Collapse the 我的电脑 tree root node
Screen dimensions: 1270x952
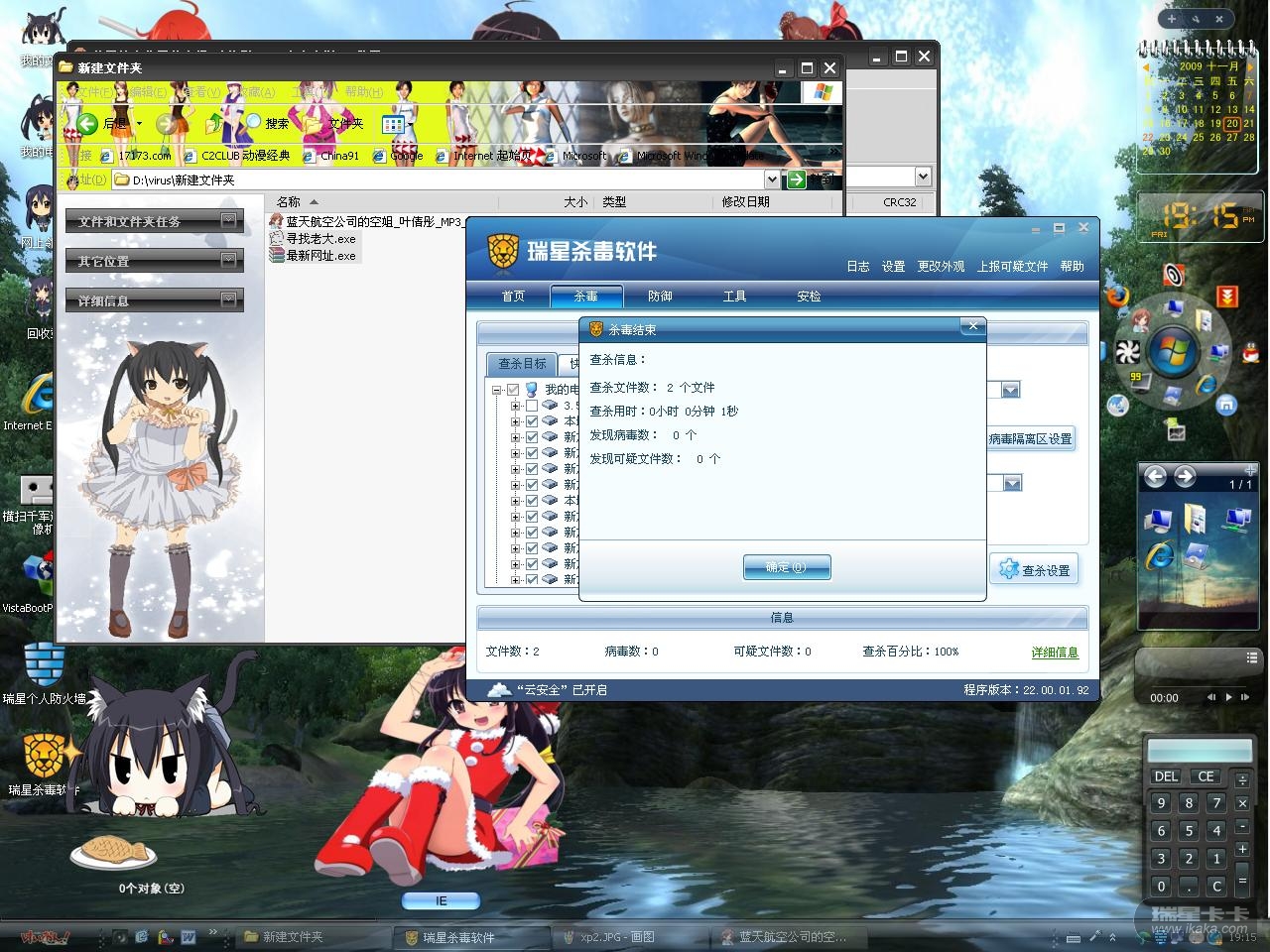[497, 390]
